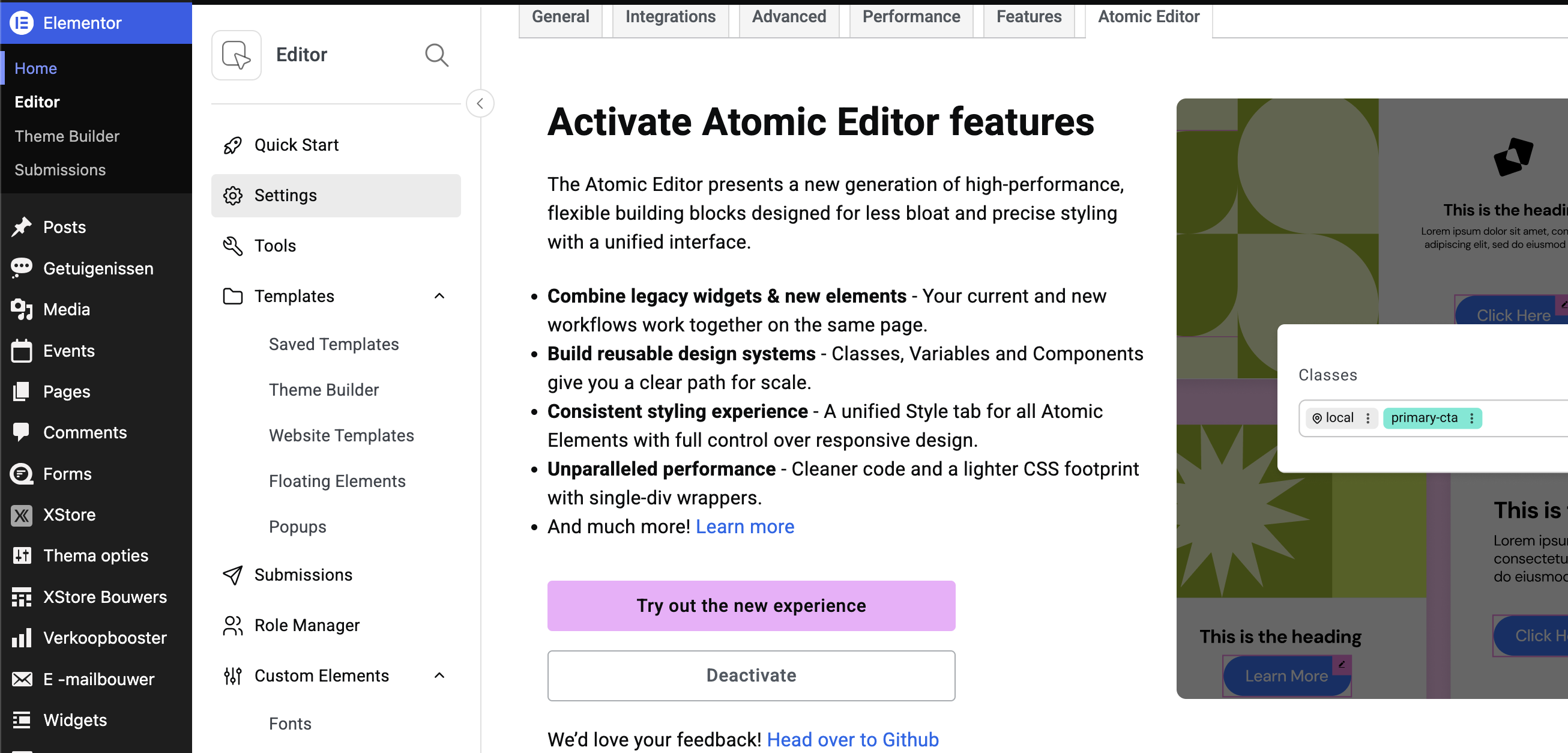Screen dimensions: 1568x753
Task: Select the Quick Start label
Action: click(297, 145)
